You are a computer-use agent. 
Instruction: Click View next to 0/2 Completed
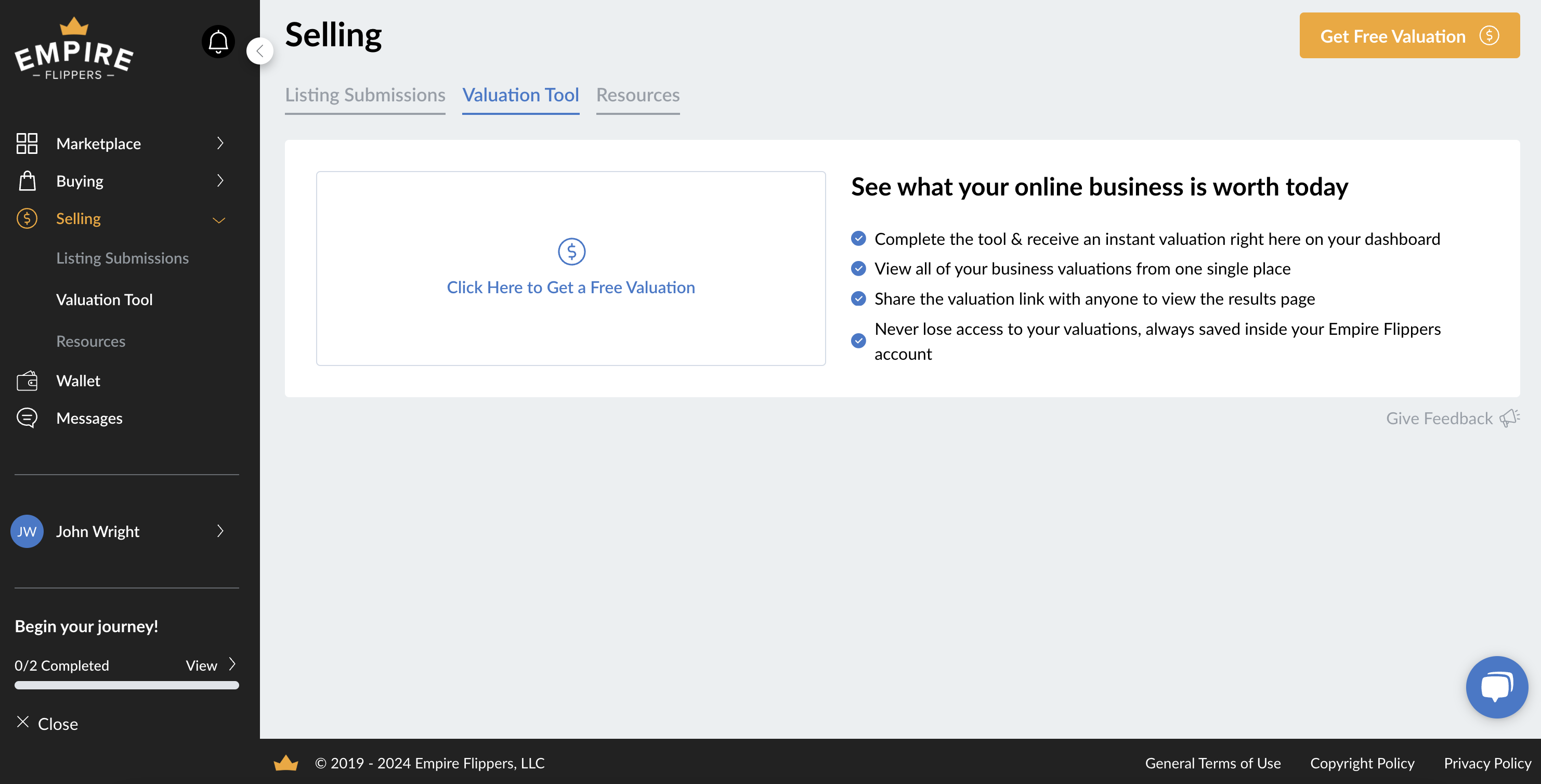click(201, 665)
